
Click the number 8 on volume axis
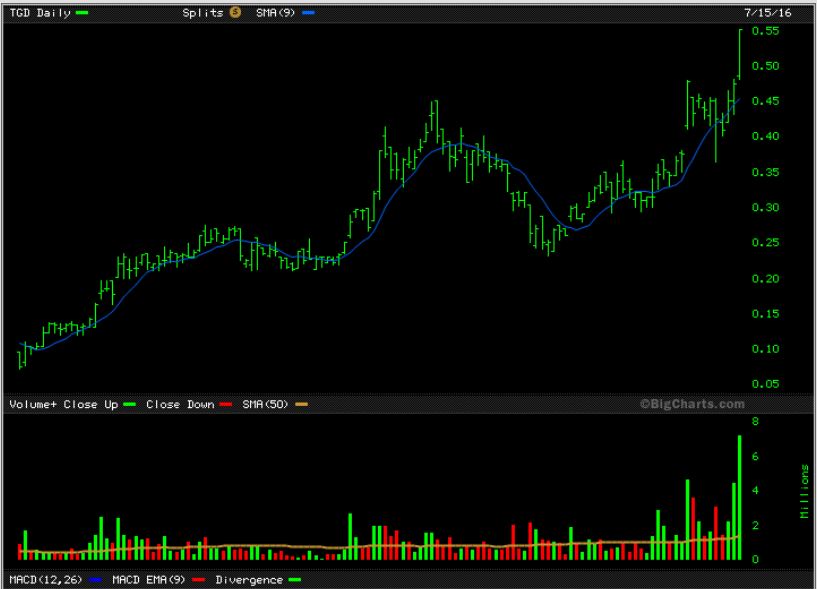tap(755, 422)
